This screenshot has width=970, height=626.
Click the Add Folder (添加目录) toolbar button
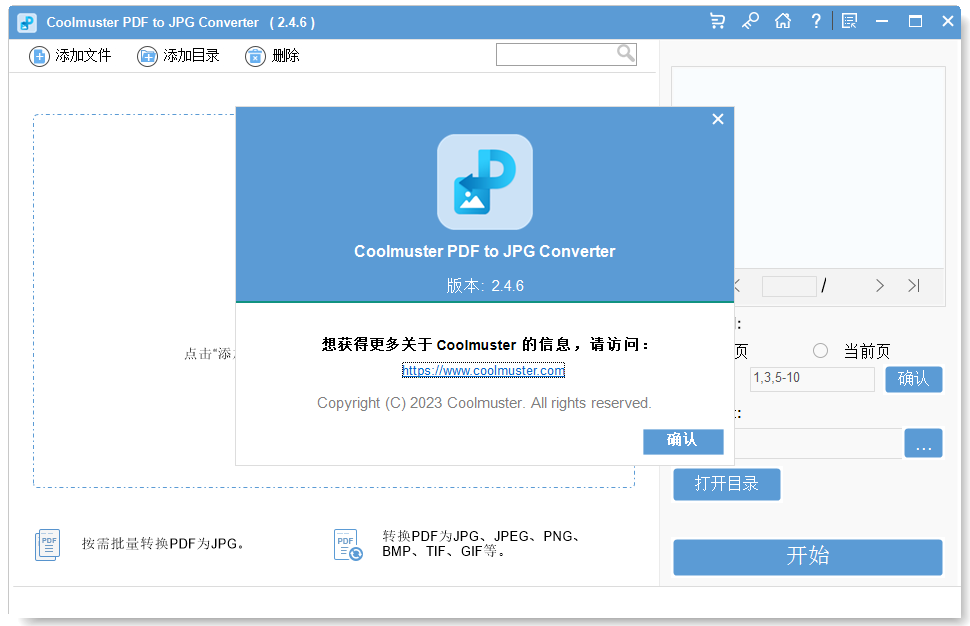click(x=178, y=56)
